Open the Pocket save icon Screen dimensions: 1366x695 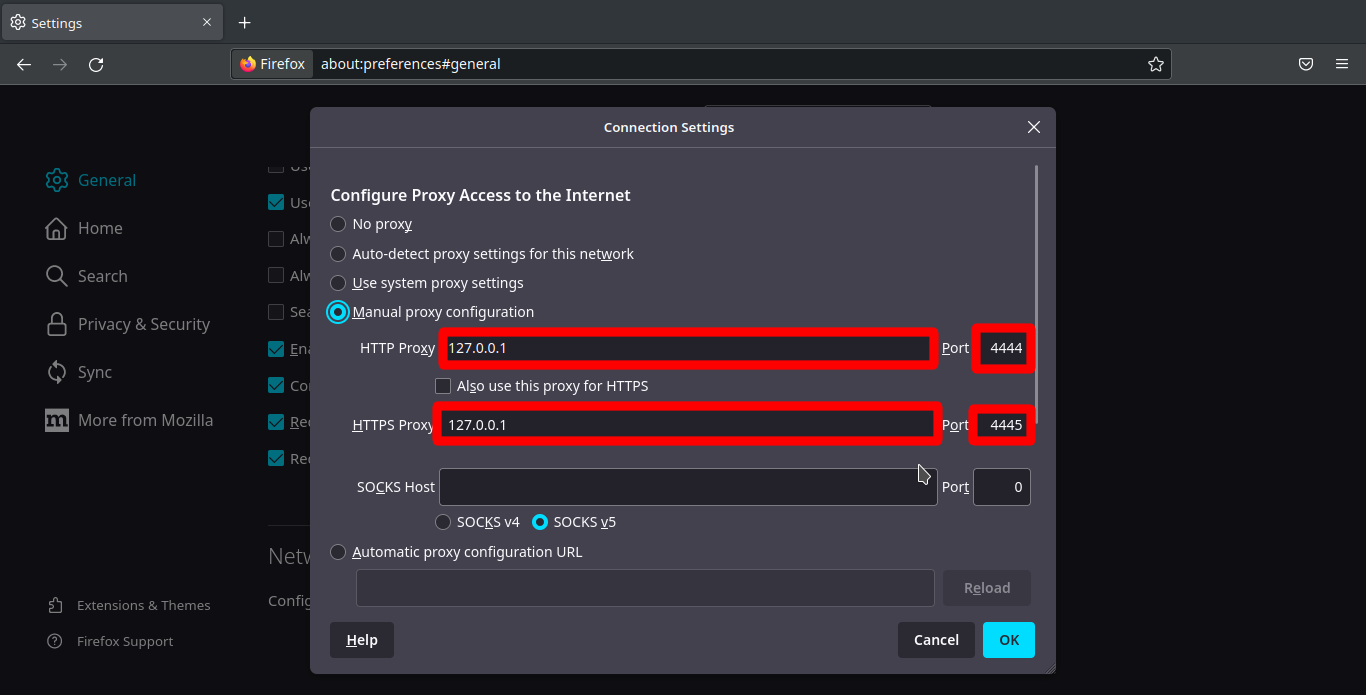click(x=1305, y=65)
